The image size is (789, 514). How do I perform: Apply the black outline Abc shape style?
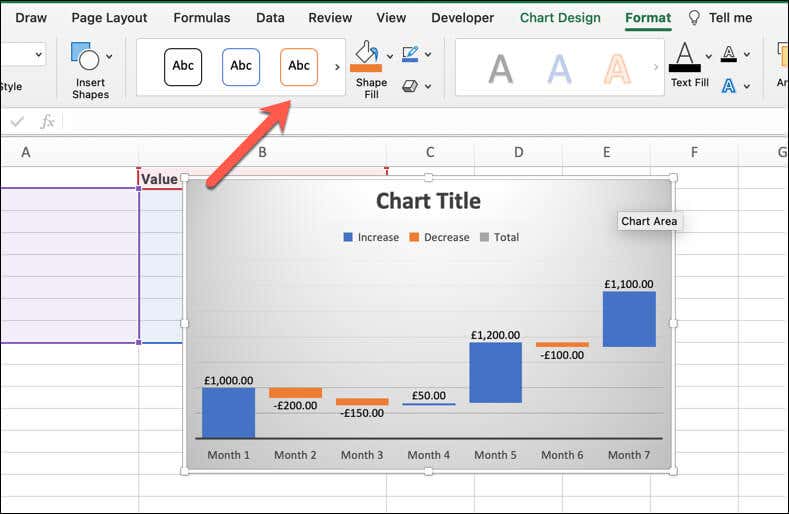pos(183,66)
